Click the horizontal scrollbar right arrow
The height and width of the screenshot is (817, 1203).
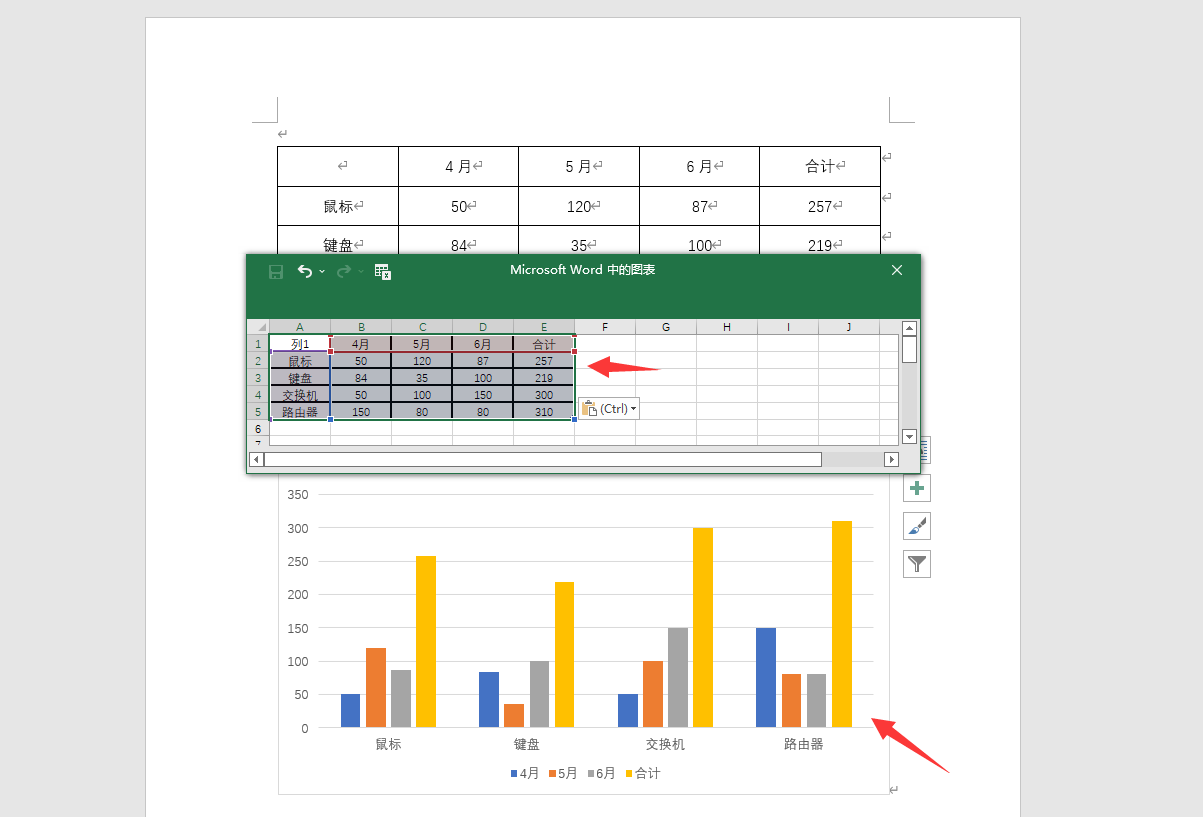892,459
